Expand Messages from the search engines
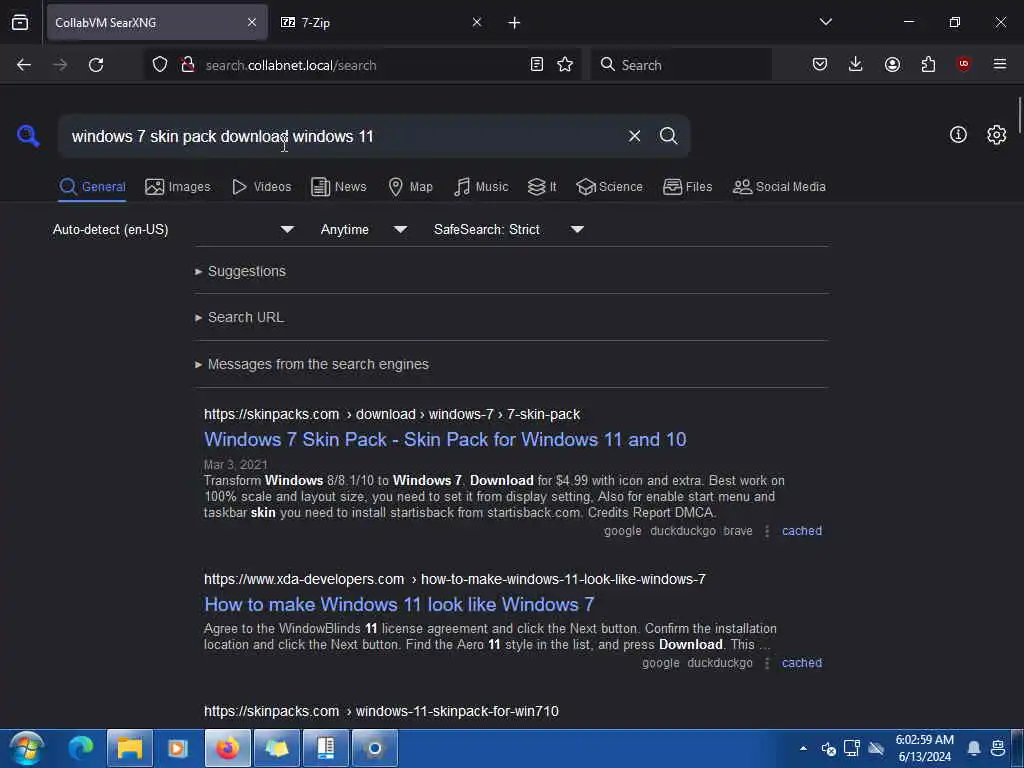Viewport: 1024px width, 768px height. (312, 364)
